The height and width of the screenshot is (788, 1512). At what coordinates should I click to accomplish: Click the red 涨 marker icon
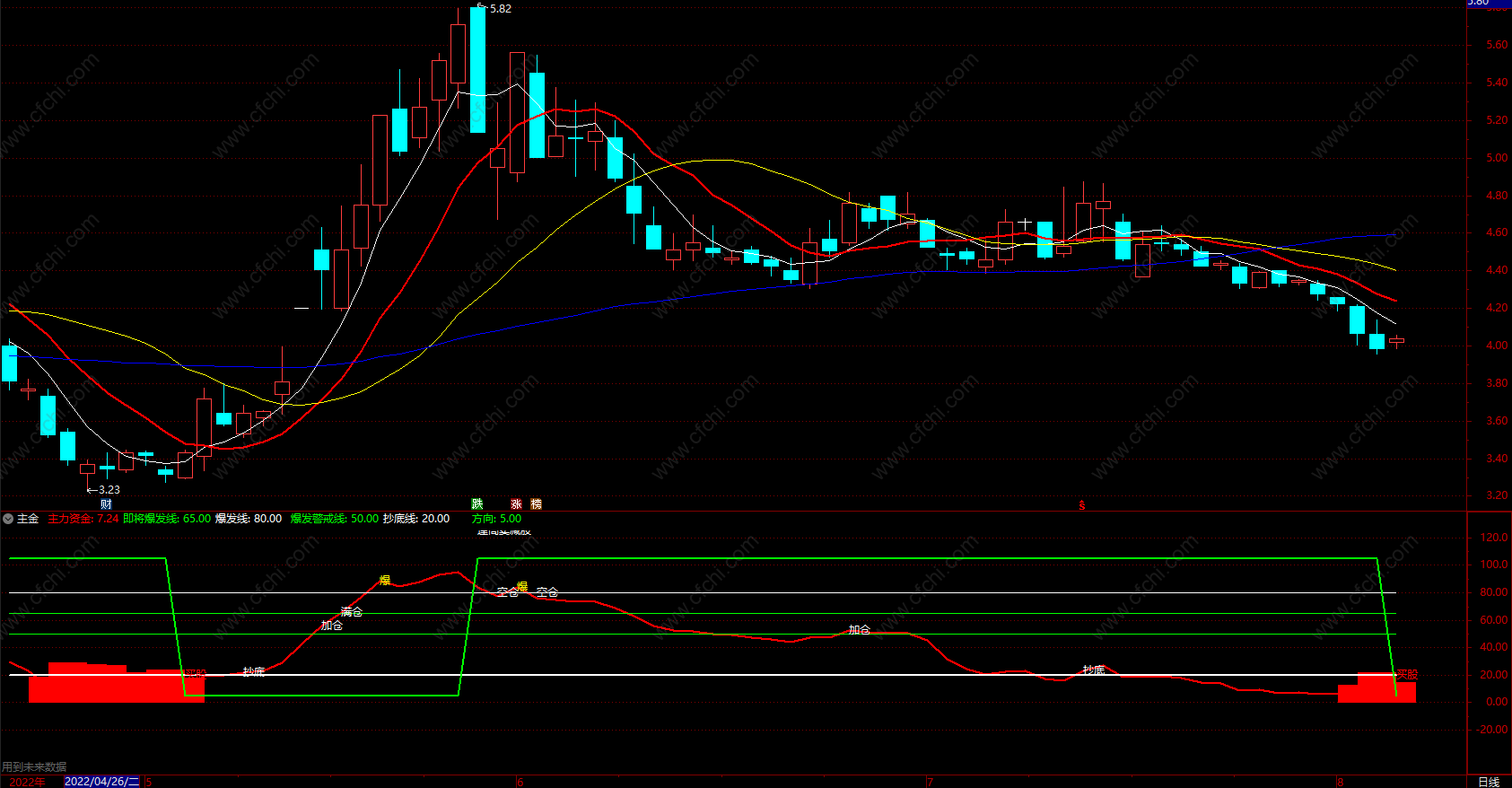tap(516, 504)
